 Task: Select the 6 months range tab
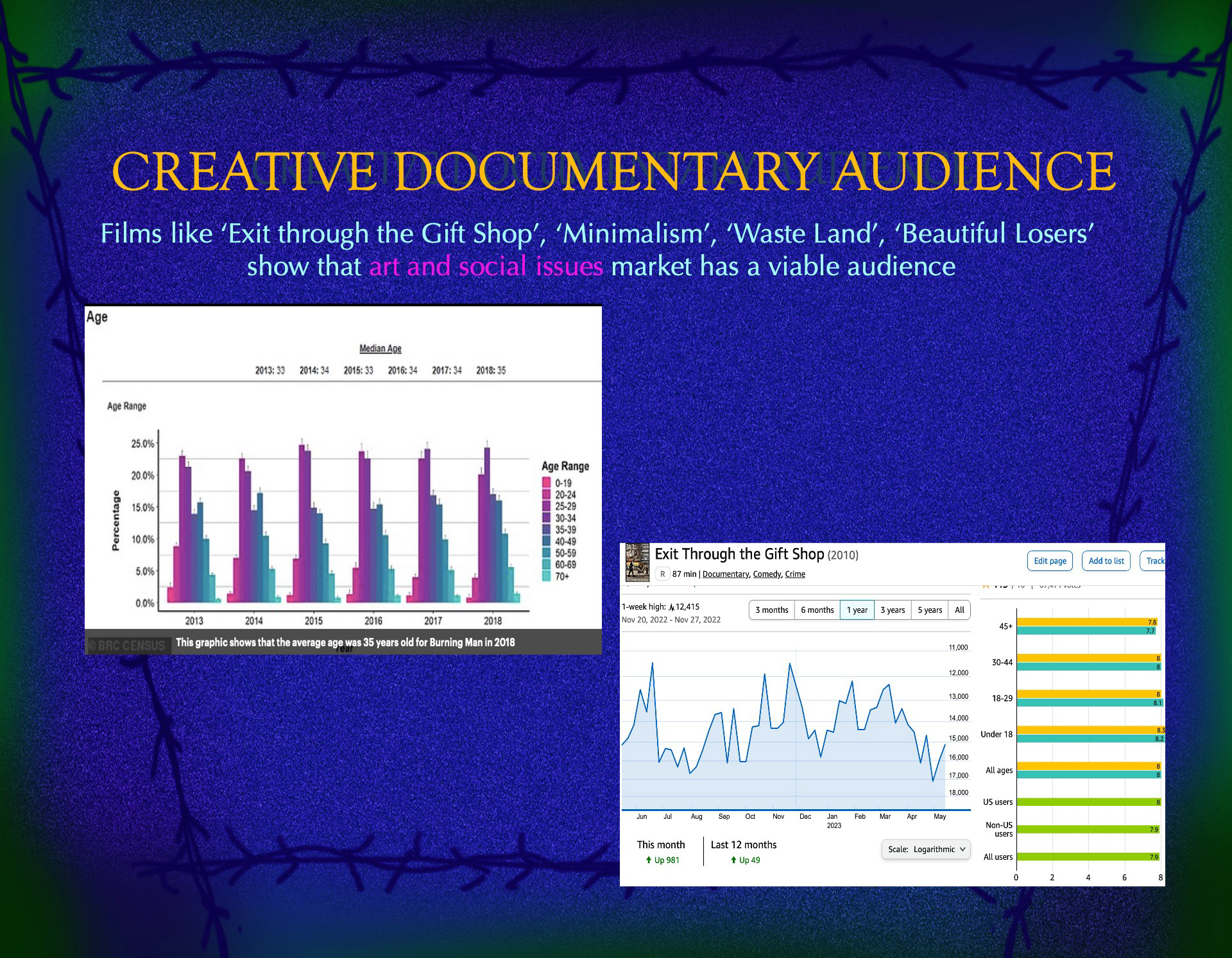(817, 610)
